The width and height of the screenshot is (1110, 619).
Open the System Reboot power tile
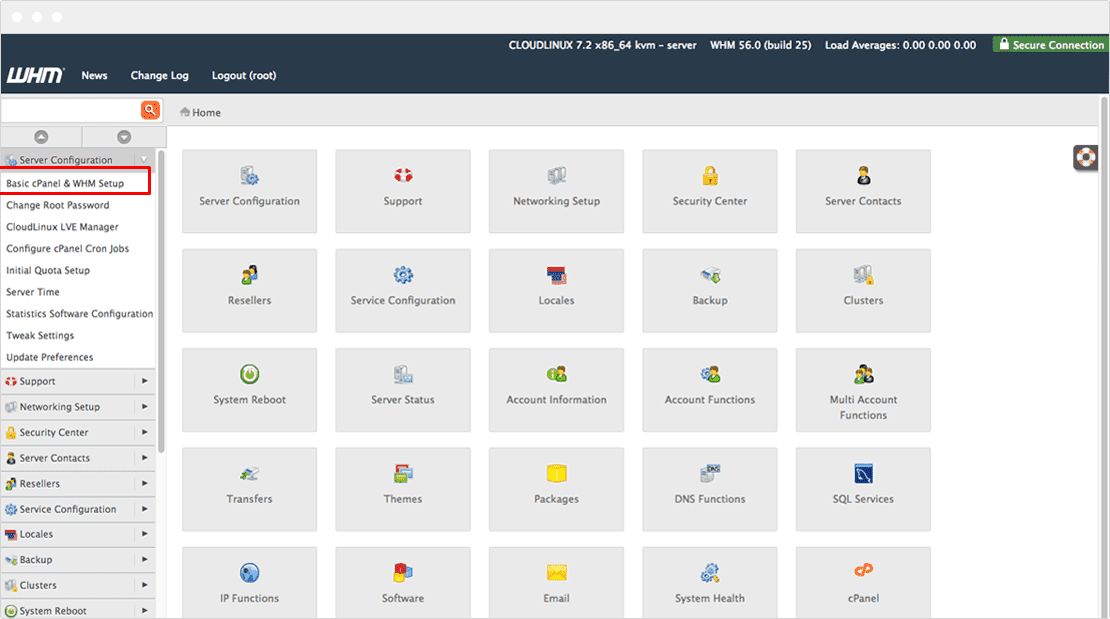coord(249,390)
